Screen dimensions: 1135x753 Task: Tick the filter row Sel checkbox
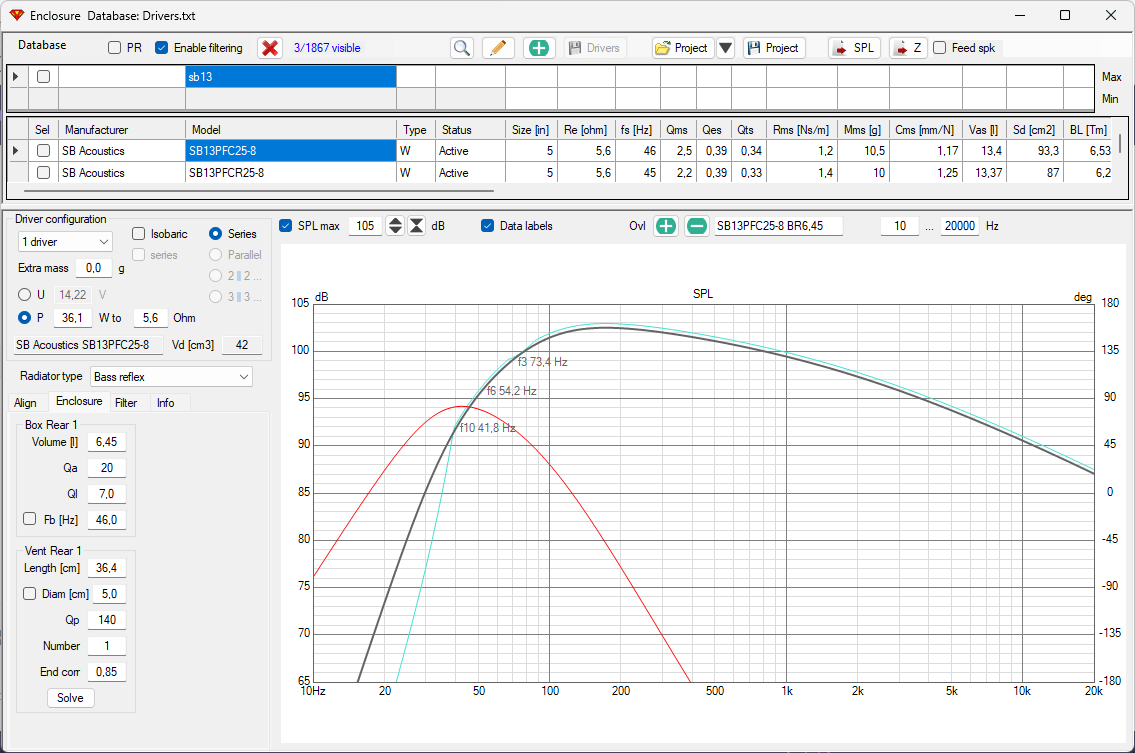tap(43, 77)
